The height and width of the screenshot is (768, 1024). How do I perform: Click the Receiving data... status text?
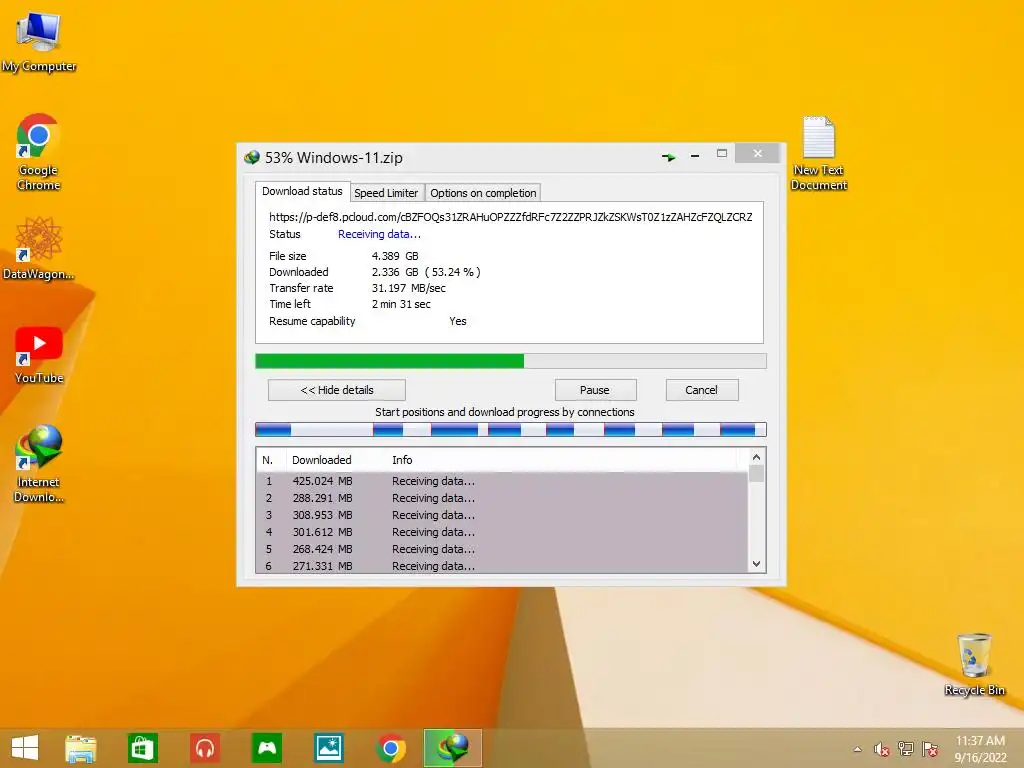click(379, 234)
